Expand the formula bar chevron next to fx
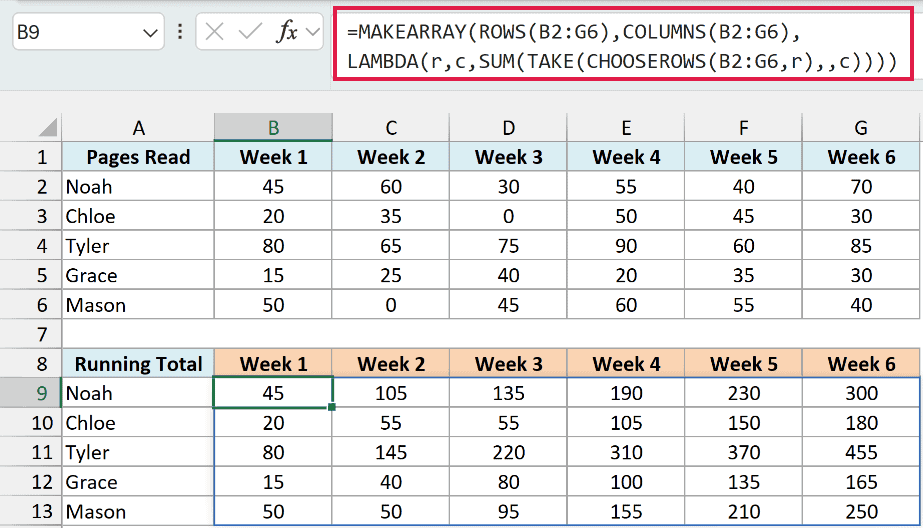 313,31
